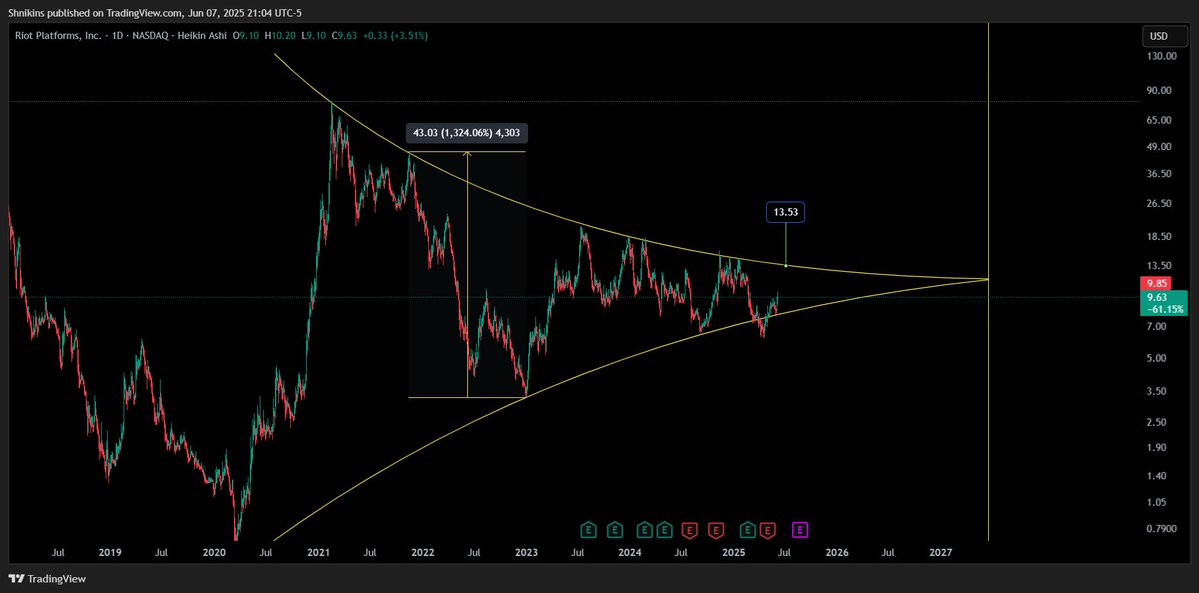Click the 13.53 price callout label
Viewport: 1199px width, 593px height.
coord(785,213)
